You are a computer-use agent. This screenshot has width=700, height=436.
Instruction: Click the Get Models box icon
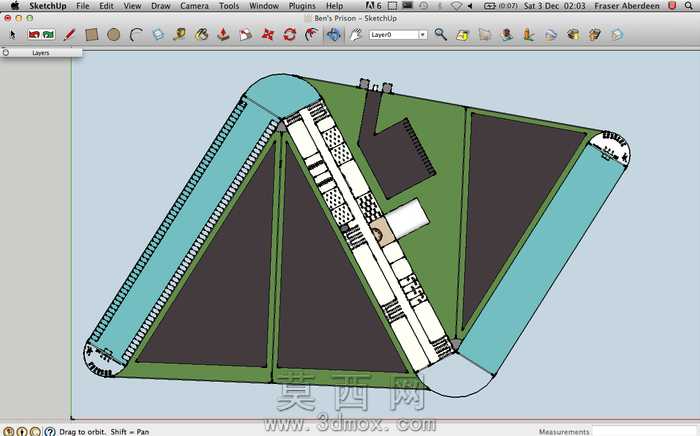tap(573, 34)
